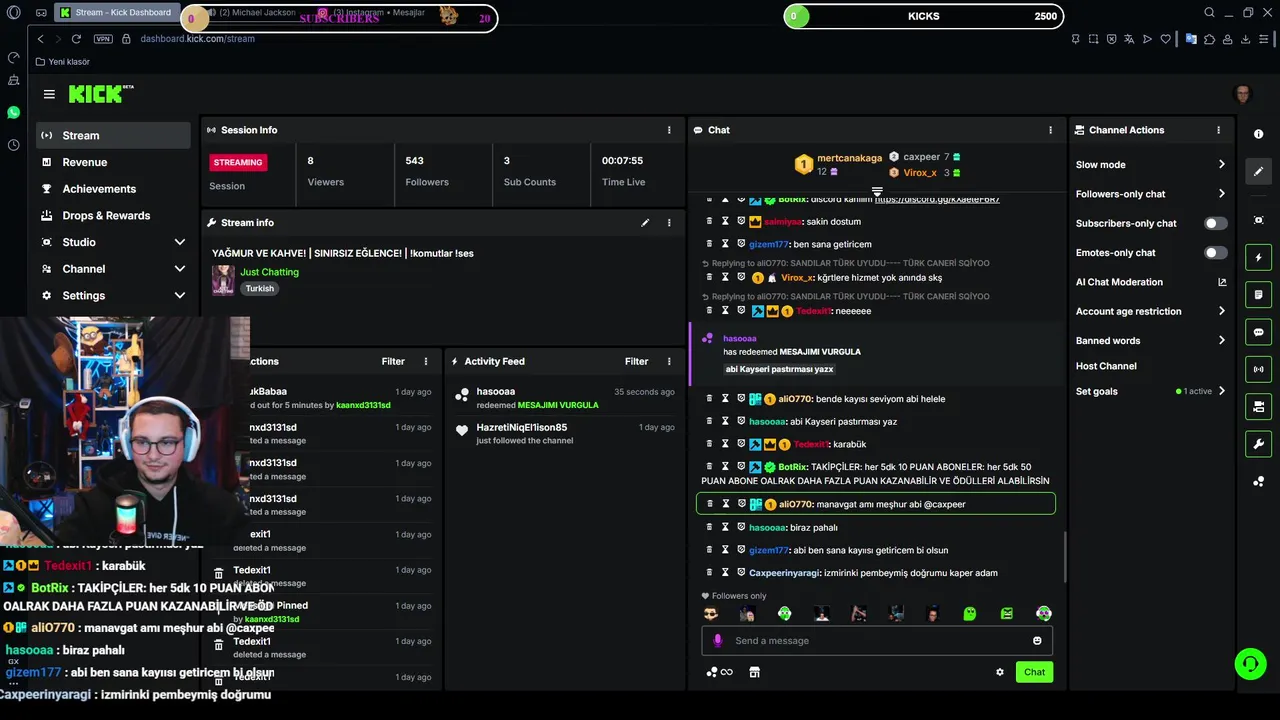Screen dimensions: 1280x720
Task: Open the document icon in right sidebar
Action: click(x=1258, y=295)
